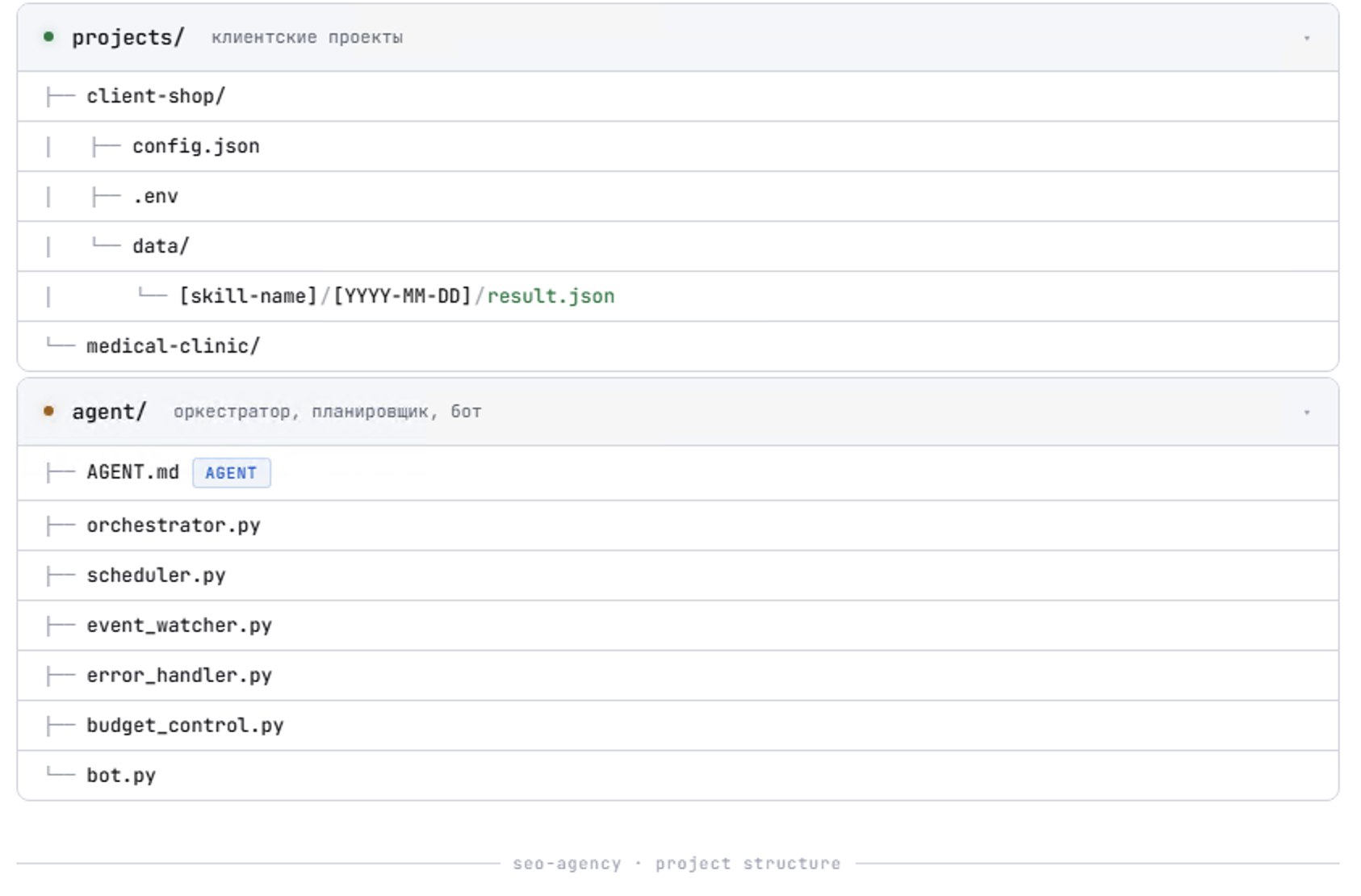
Task: Select error_handler.py entry
Action: 678,676
